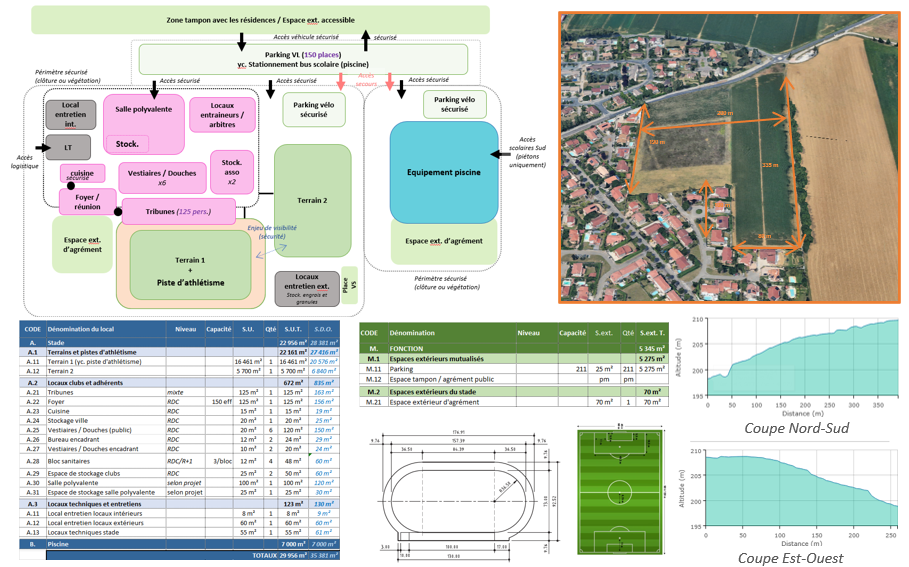Select the 'Parking VL (150 places)' box
Screen dimensions: 909x567
[303, 59]
